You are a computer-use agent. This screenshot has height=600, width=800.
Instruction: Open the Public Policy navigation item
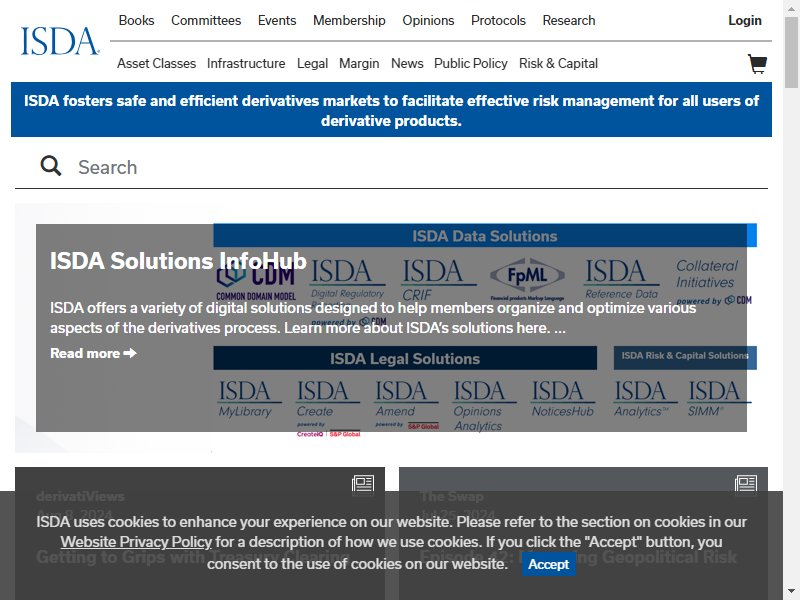click(470, 63)
